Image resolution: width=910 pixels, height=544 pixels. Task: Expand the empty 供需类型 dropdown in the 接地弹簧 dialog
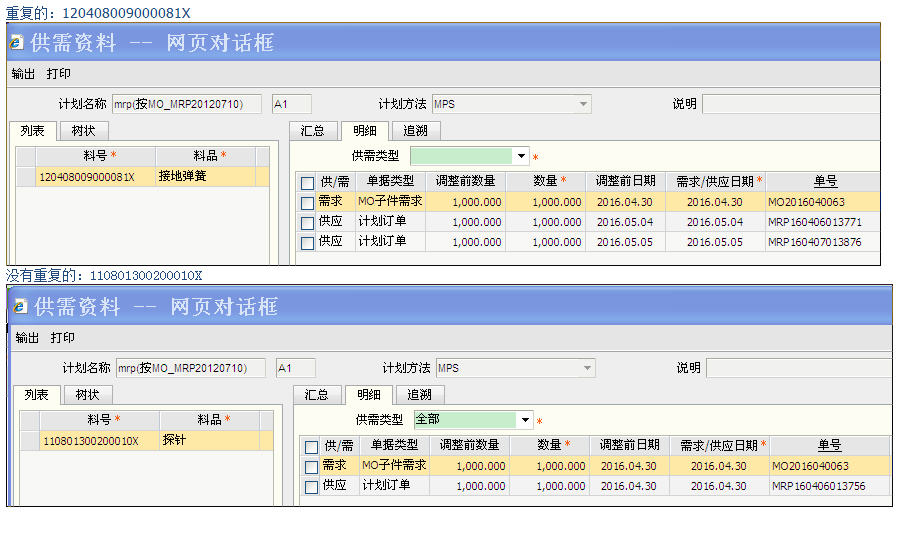(521, 156)
